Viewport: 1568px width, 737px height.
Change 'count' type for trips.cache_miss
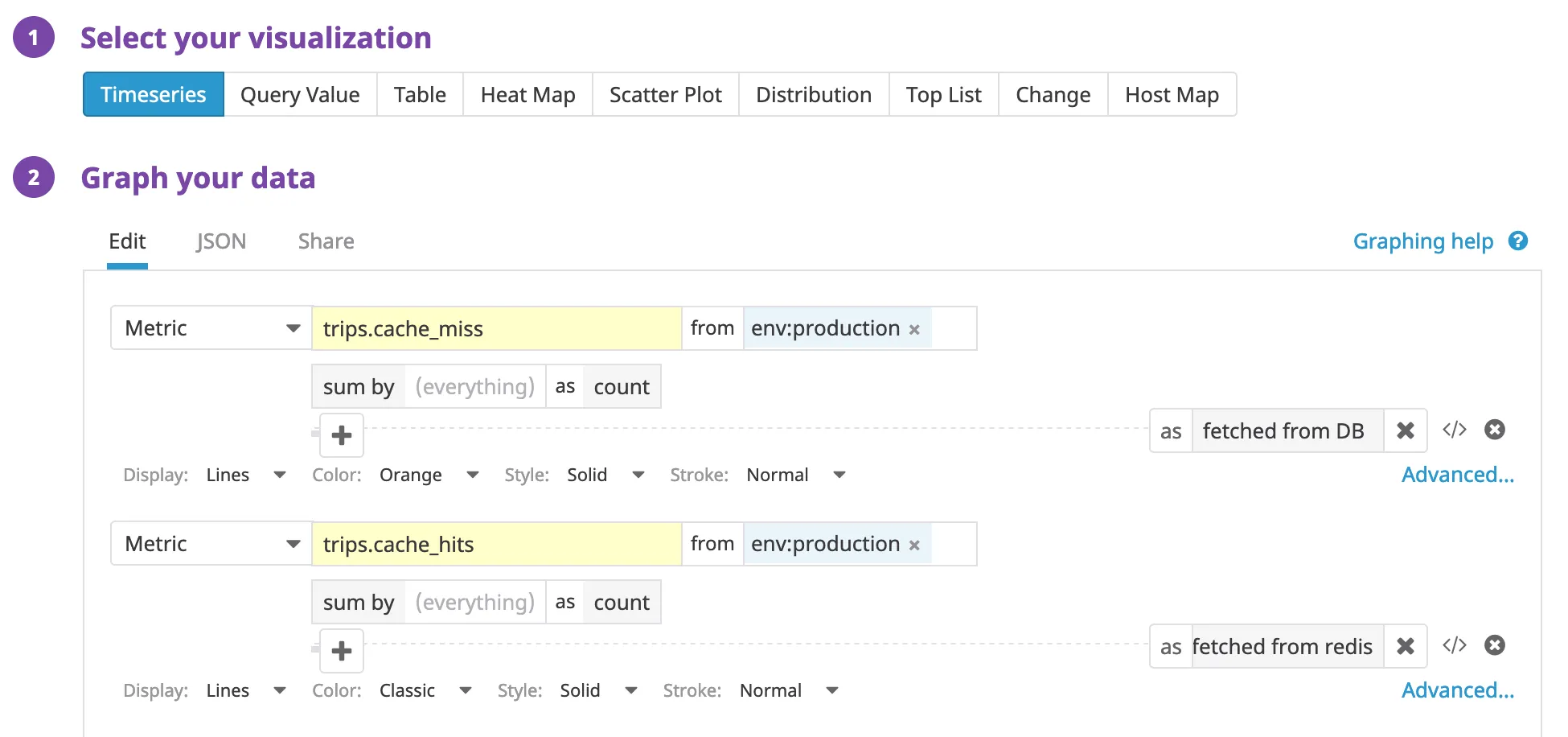coord(622,386)
